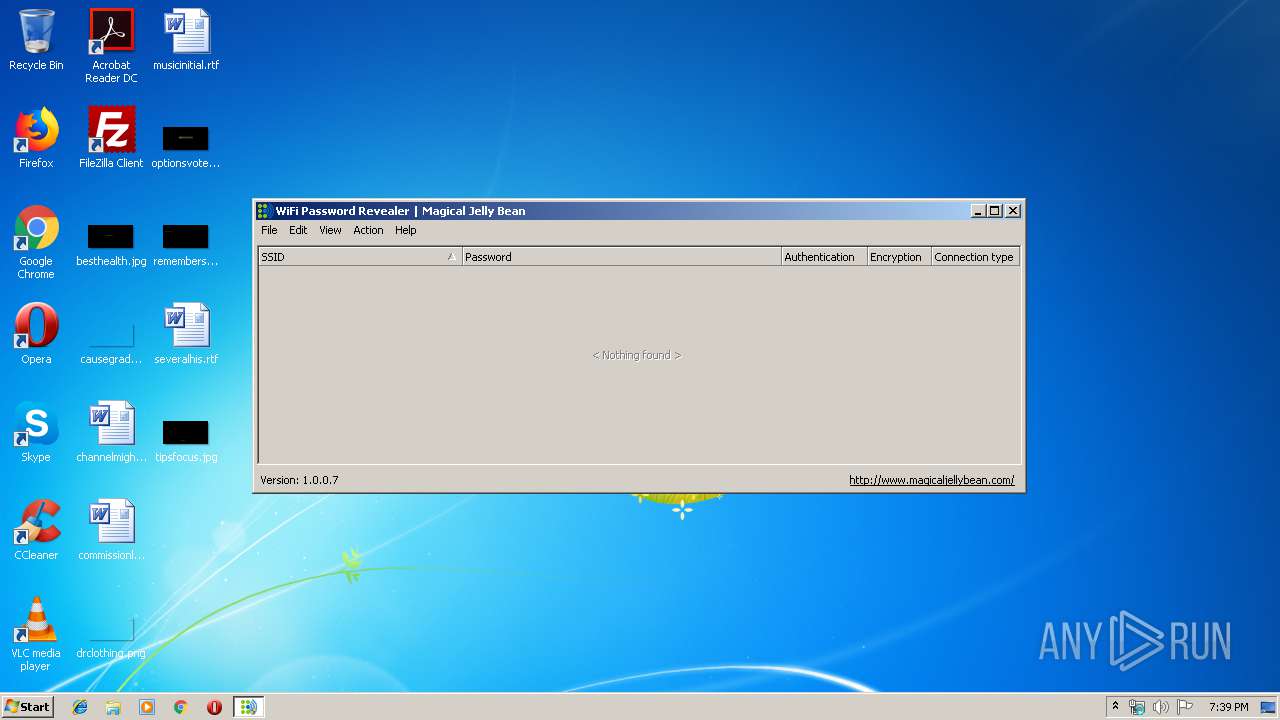Image resolution: width=1280 pixels, height=720 pixels.
Task: Click the WiFi Password Revealer title icon
Action: point(264,210)
